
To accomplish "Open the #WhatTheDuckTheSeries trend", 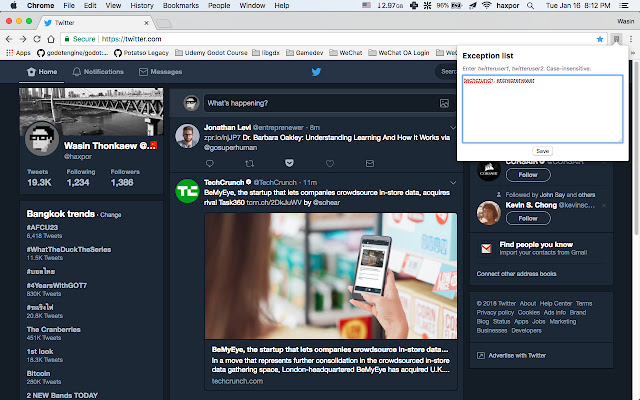I will pos(69,249).
